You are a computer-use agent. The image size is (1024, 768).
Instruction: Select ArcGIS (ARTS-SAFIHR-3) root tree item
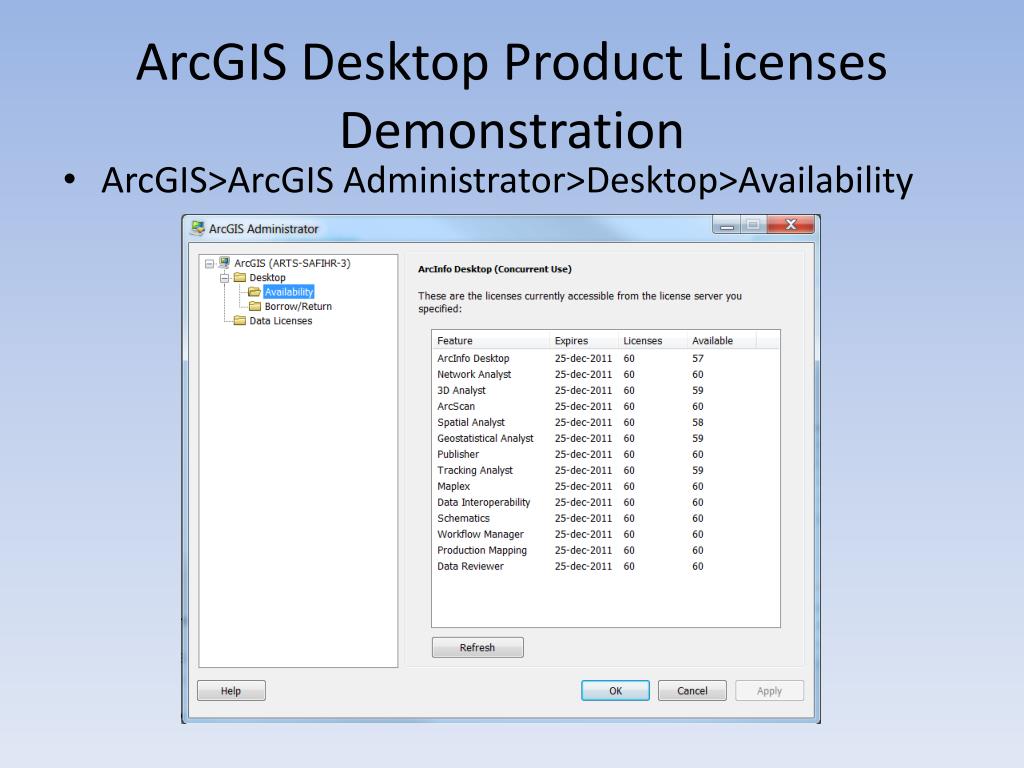tap(292, 263)
